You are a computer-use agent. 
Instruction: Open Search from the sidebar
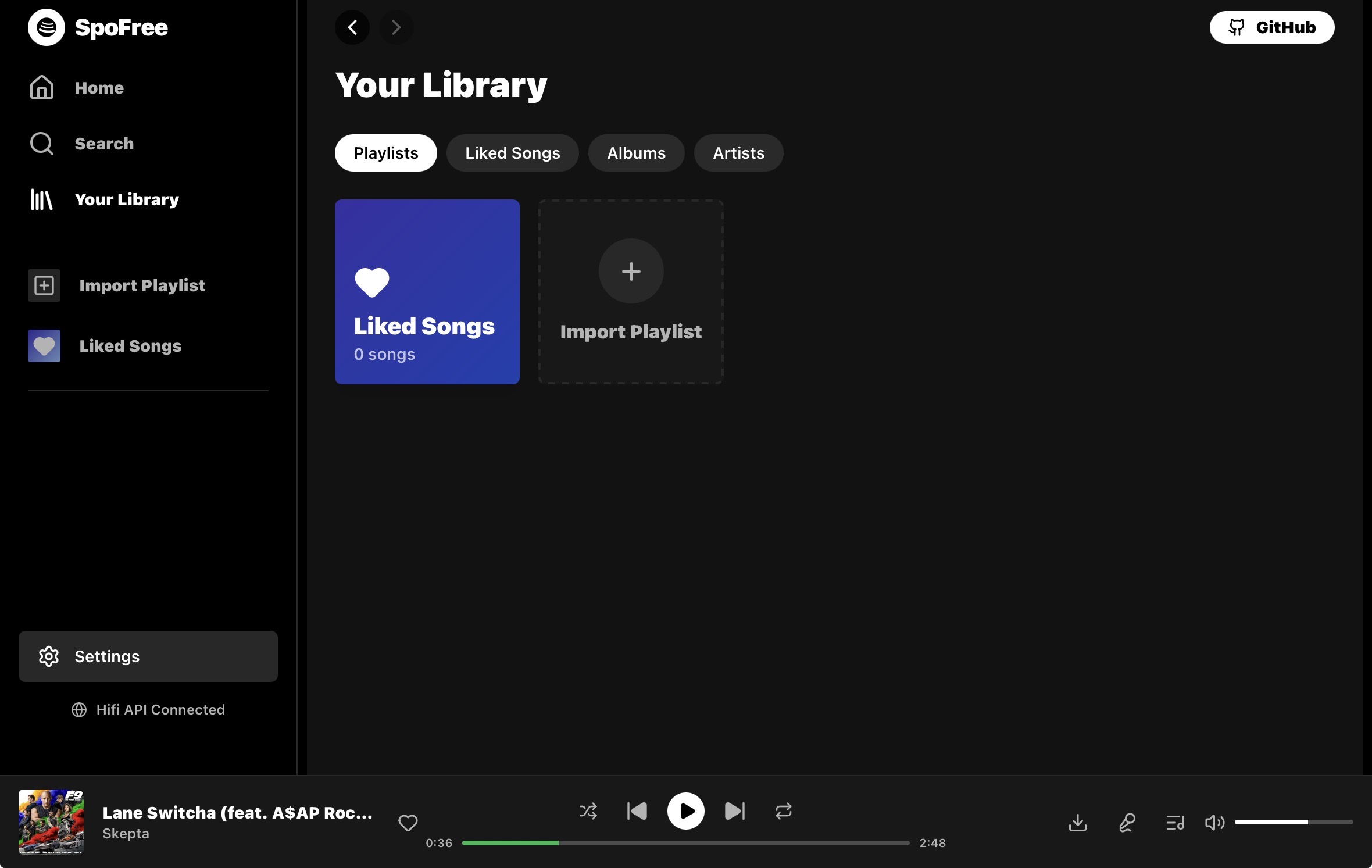pyautogui.click(x=104, y=144)
